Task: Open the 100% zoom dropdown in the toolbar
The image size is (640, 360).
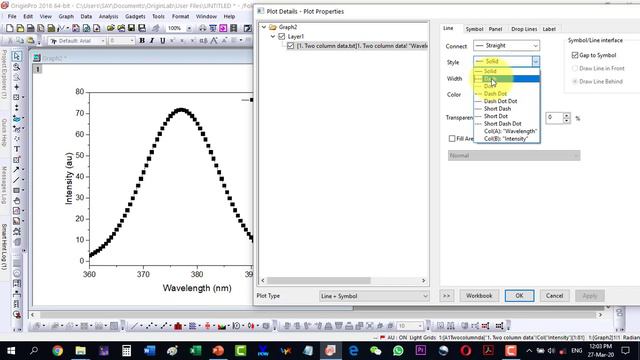Action: click(189, 28)
